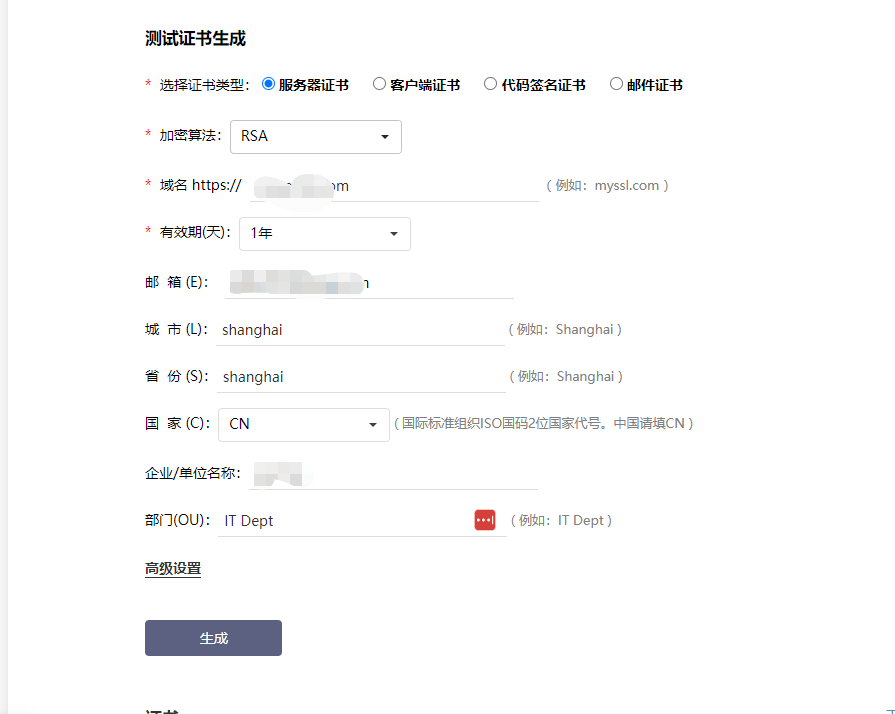Viewport: 895px width, 714px height.
Task: Click the 部门 OU input with IT Dept
Action: [x=340, y=521]
